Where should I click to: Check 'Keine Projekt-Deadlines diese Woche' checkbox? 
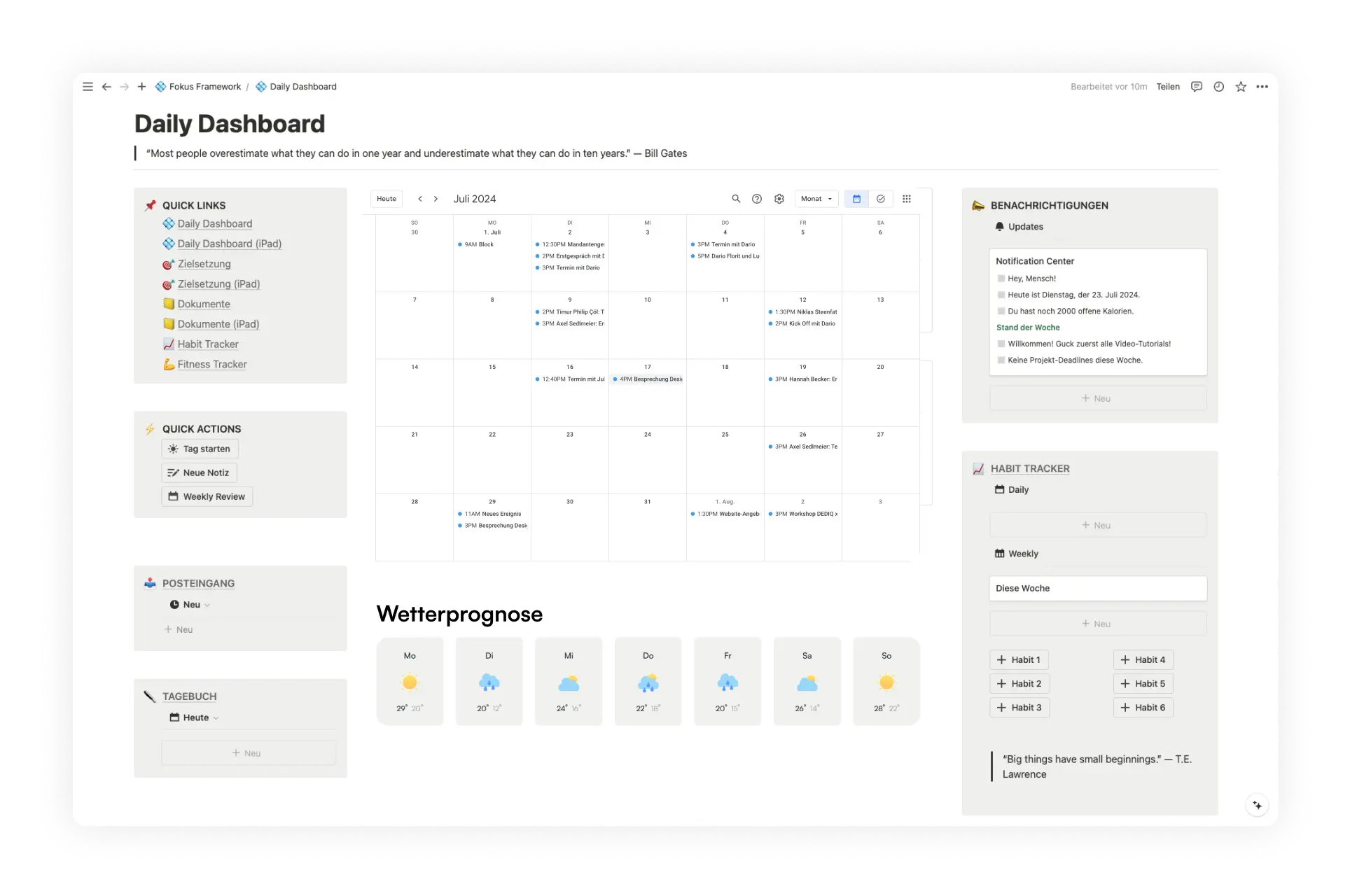tap(1001, 360)
